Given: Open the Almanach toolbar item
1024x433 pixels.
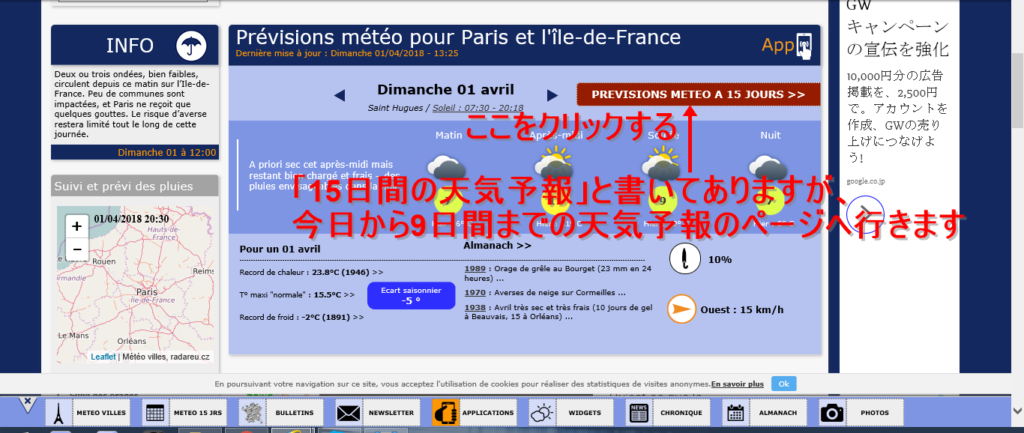Looking at the screenshot, I should (763, 412).
